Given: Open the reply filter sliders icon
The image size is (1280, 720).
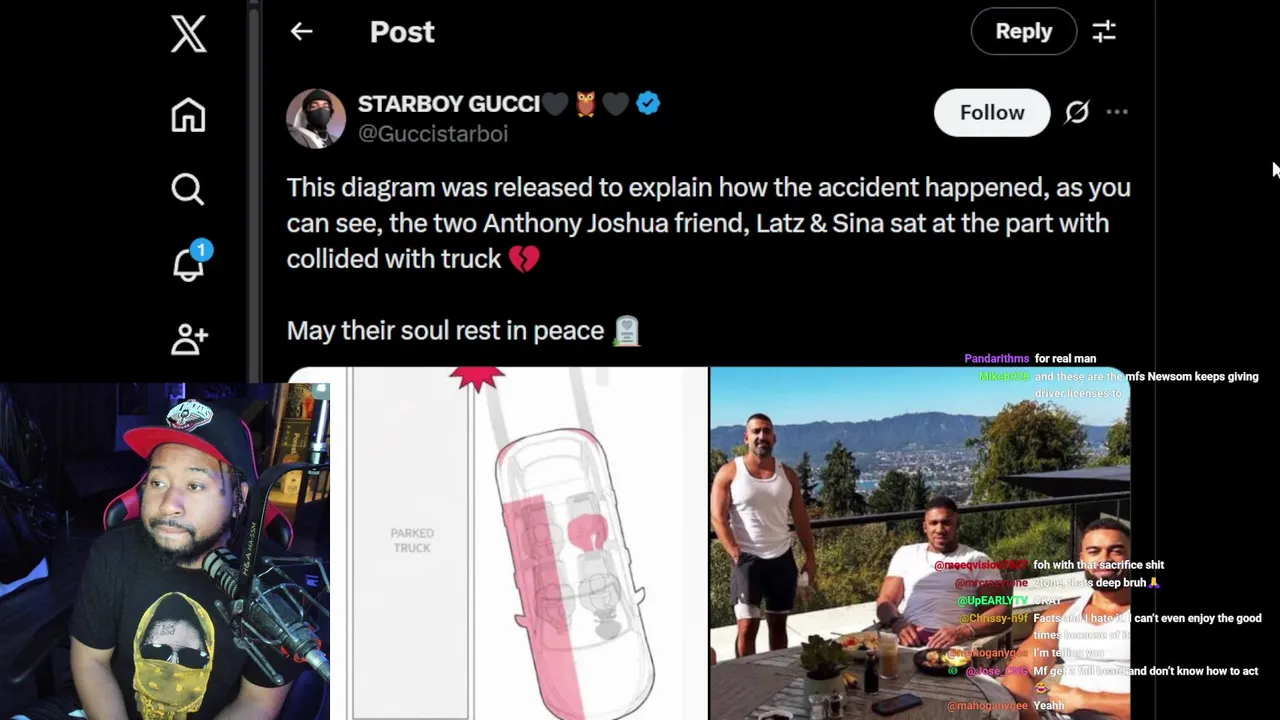Looking at the screenshot, I should click(1104, 32).
